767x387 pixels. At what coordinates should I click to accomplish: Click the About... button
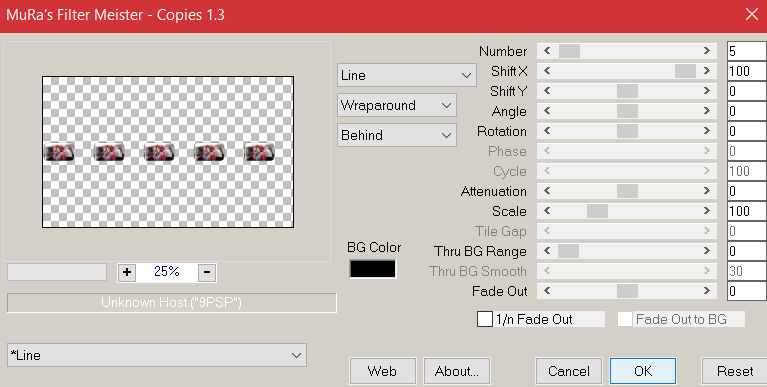pos(456,371)
